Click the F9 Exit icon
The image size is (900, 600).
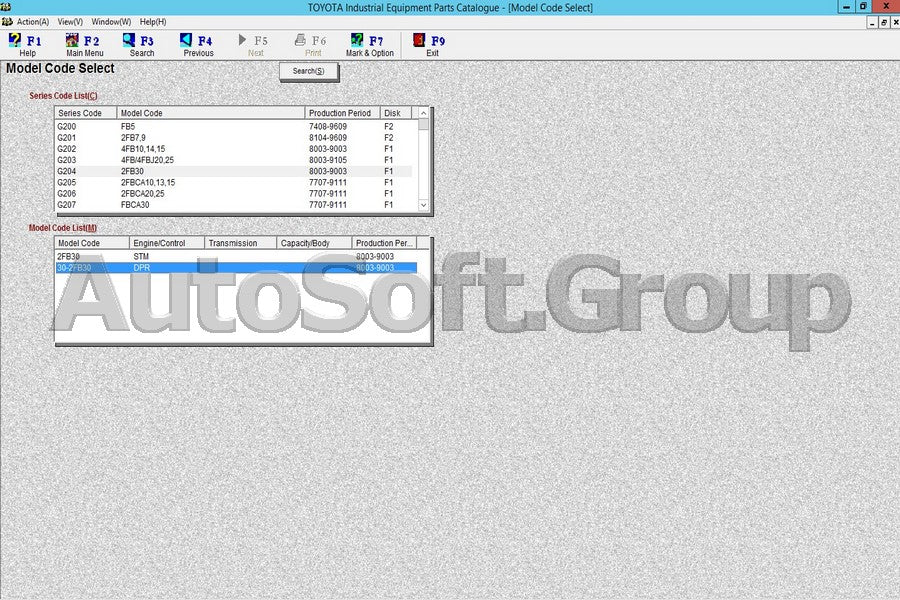420,41
